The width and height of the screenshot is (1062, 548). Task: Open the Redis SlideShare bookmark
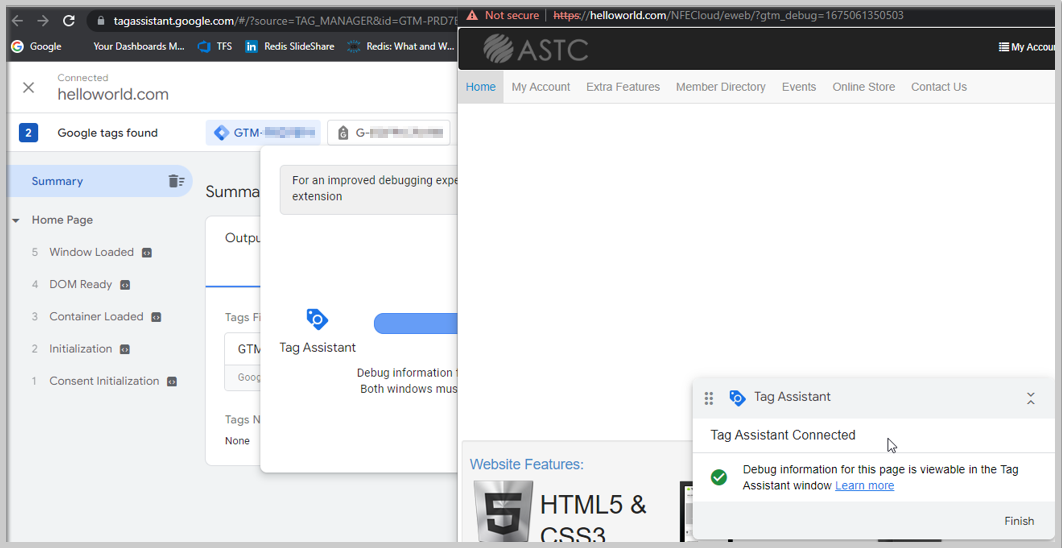point(290,47)
